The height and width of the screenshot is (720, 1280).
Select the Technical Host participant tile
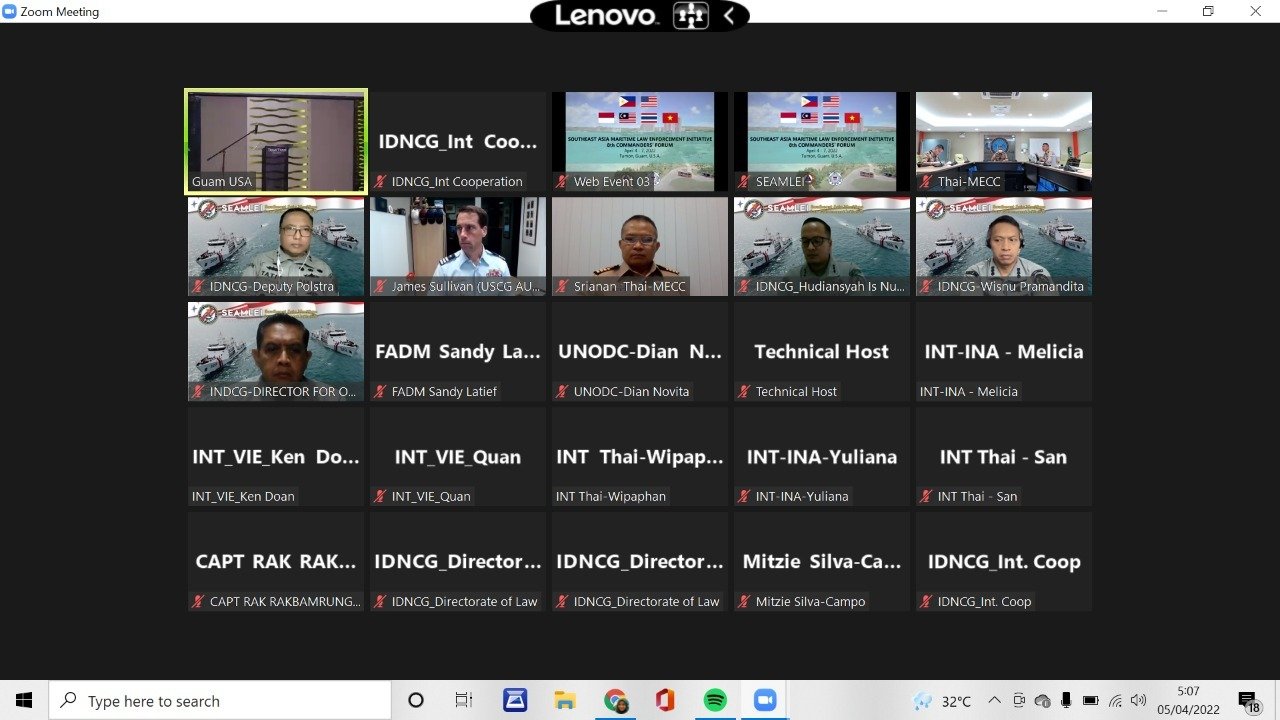click(821, 352)
